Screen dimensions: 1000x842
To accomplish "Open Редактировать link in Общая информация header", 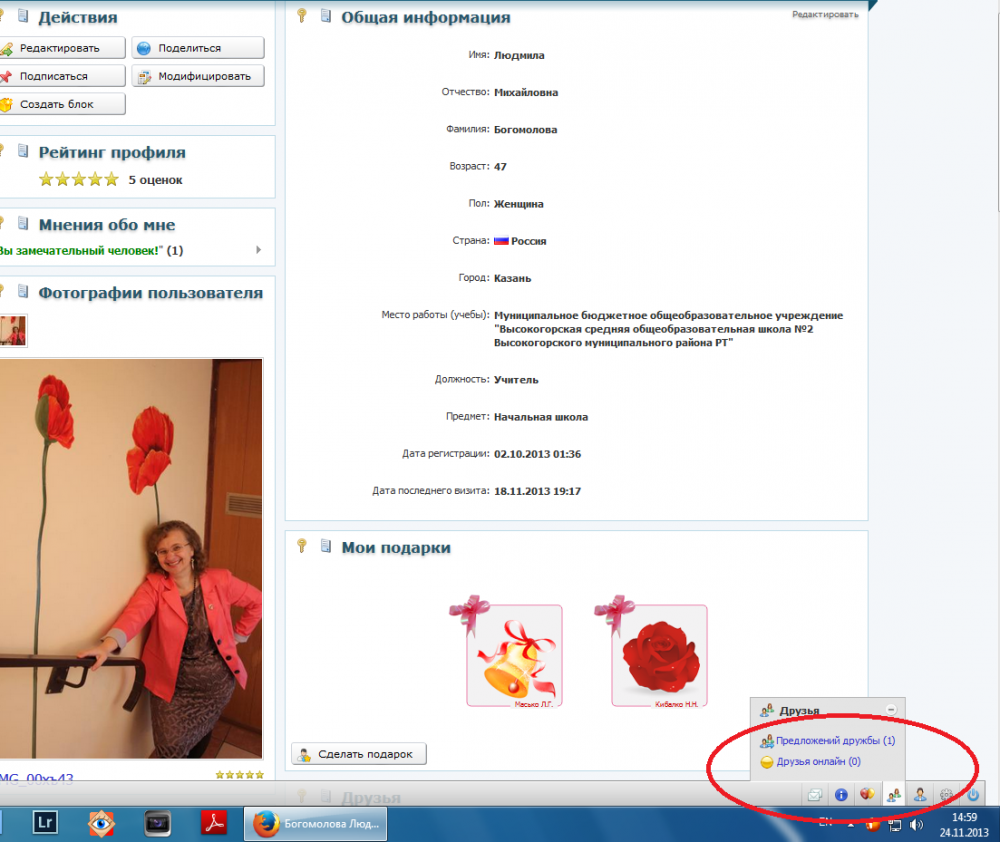I will coord(825,14).
